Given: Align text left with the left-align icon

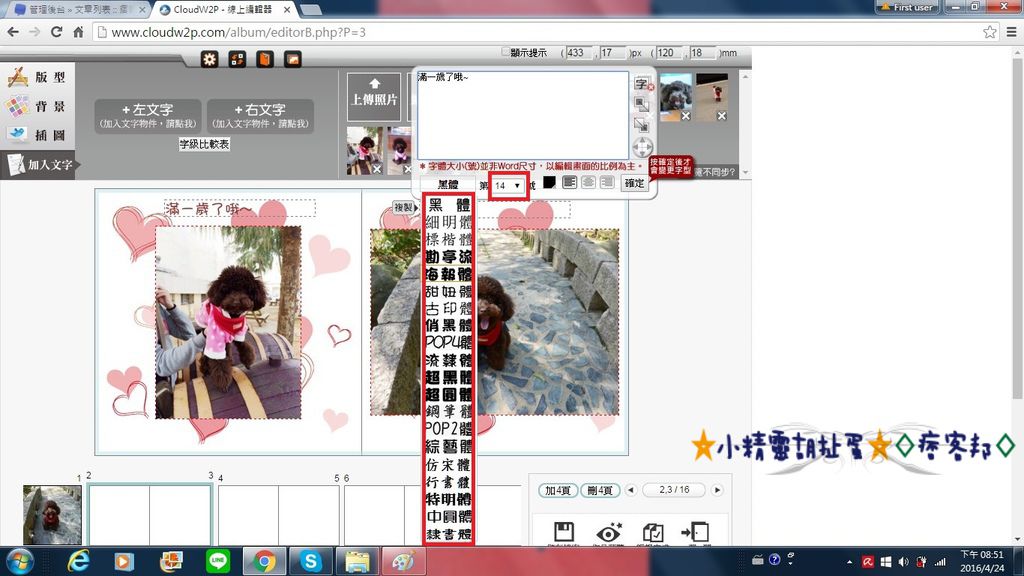Looking at the screenshot, I should (x=569, y=182).
